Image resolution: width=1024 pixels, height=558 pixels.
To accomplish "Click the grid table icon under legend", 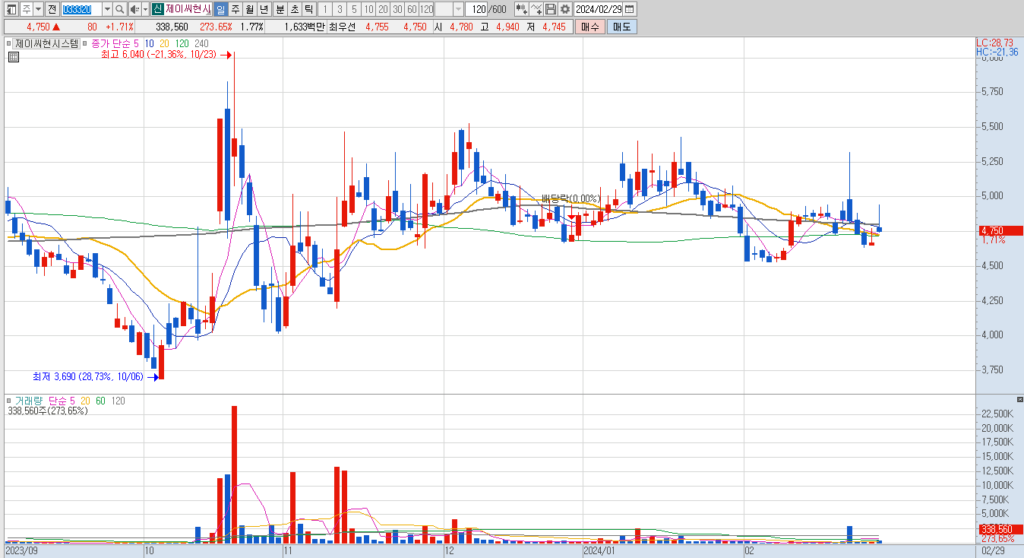I will point(13,57).
